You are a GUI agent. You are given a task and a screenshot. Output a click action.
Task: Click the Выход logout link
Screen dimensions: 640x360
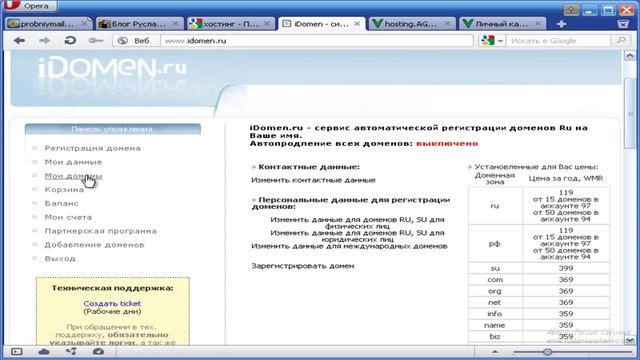point(60,259)
